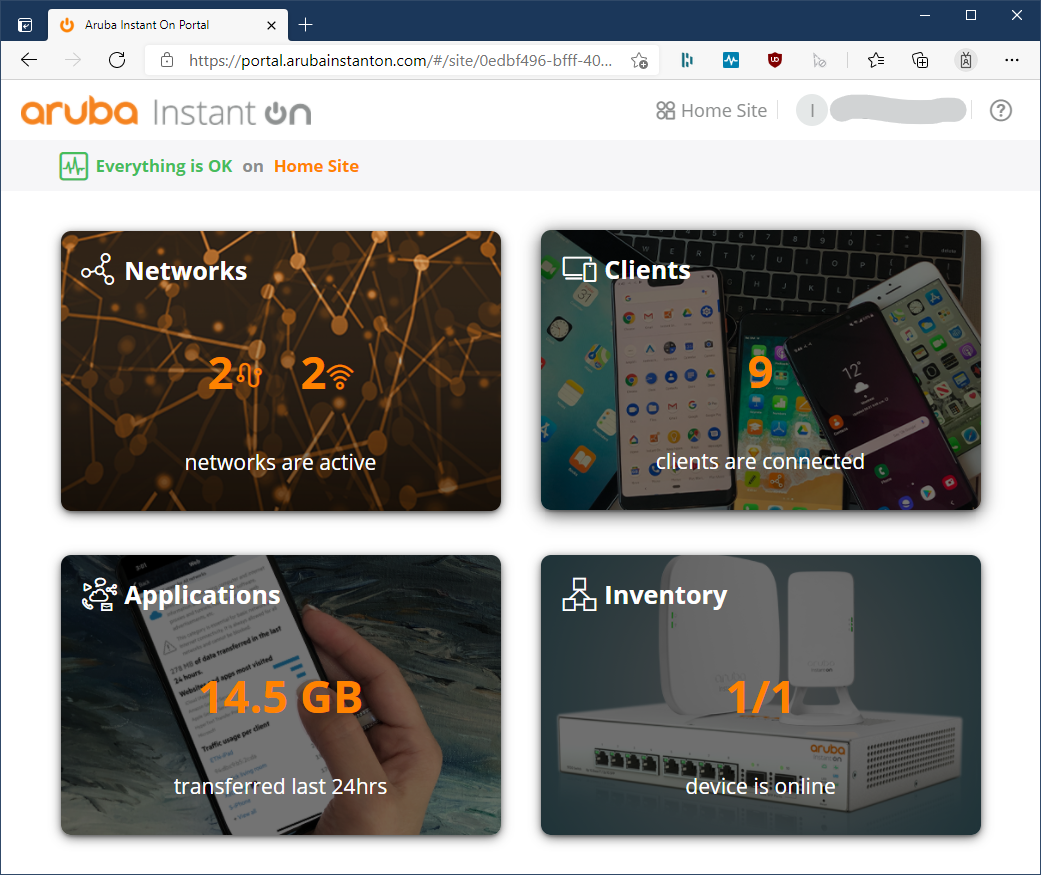Click the Inventory topology icon
Screen dimensions: 1041x875
(x=579, y=594)
